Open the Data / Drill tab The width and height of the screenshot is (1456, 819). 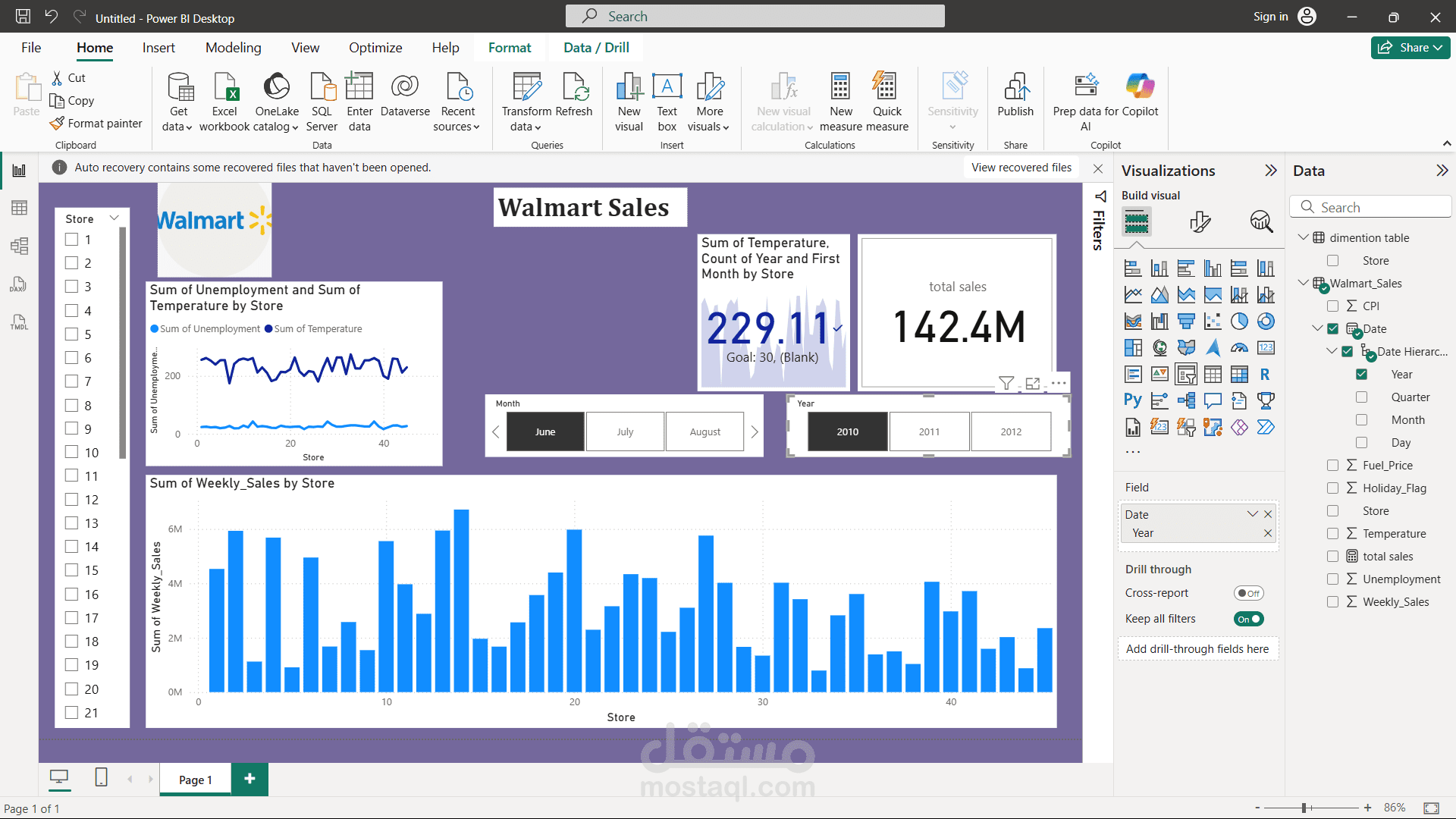tap(596, 48)
